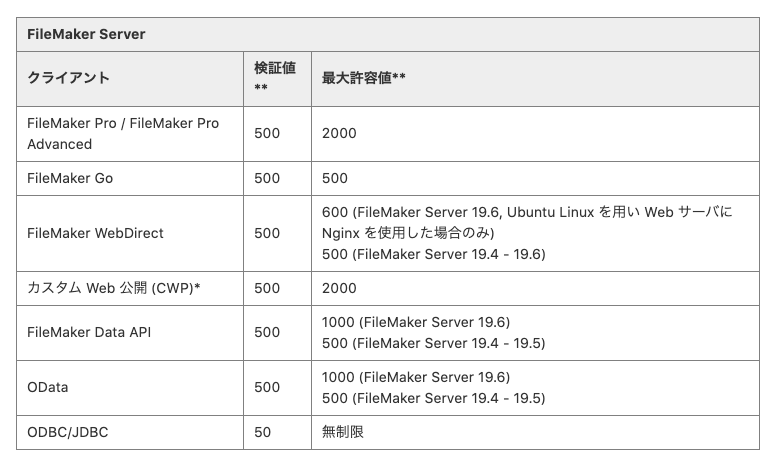The width and height of the screenshot is (777, 465).
Task: Select the ODBC/JDBC row label
Action: click(x=67, y=432)
